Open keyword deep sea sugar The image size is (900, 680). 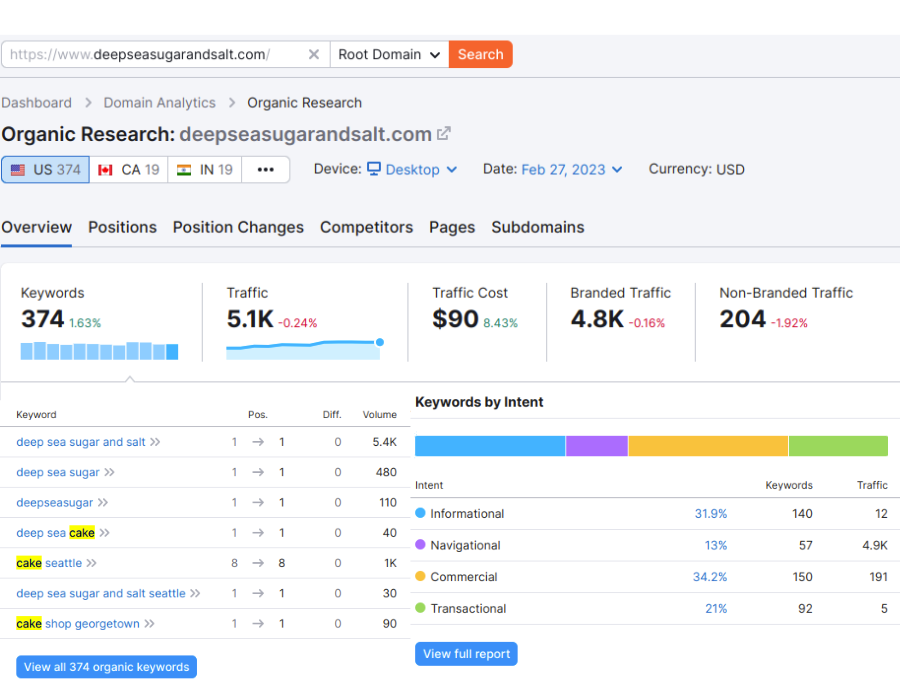[x=58, y=472]
